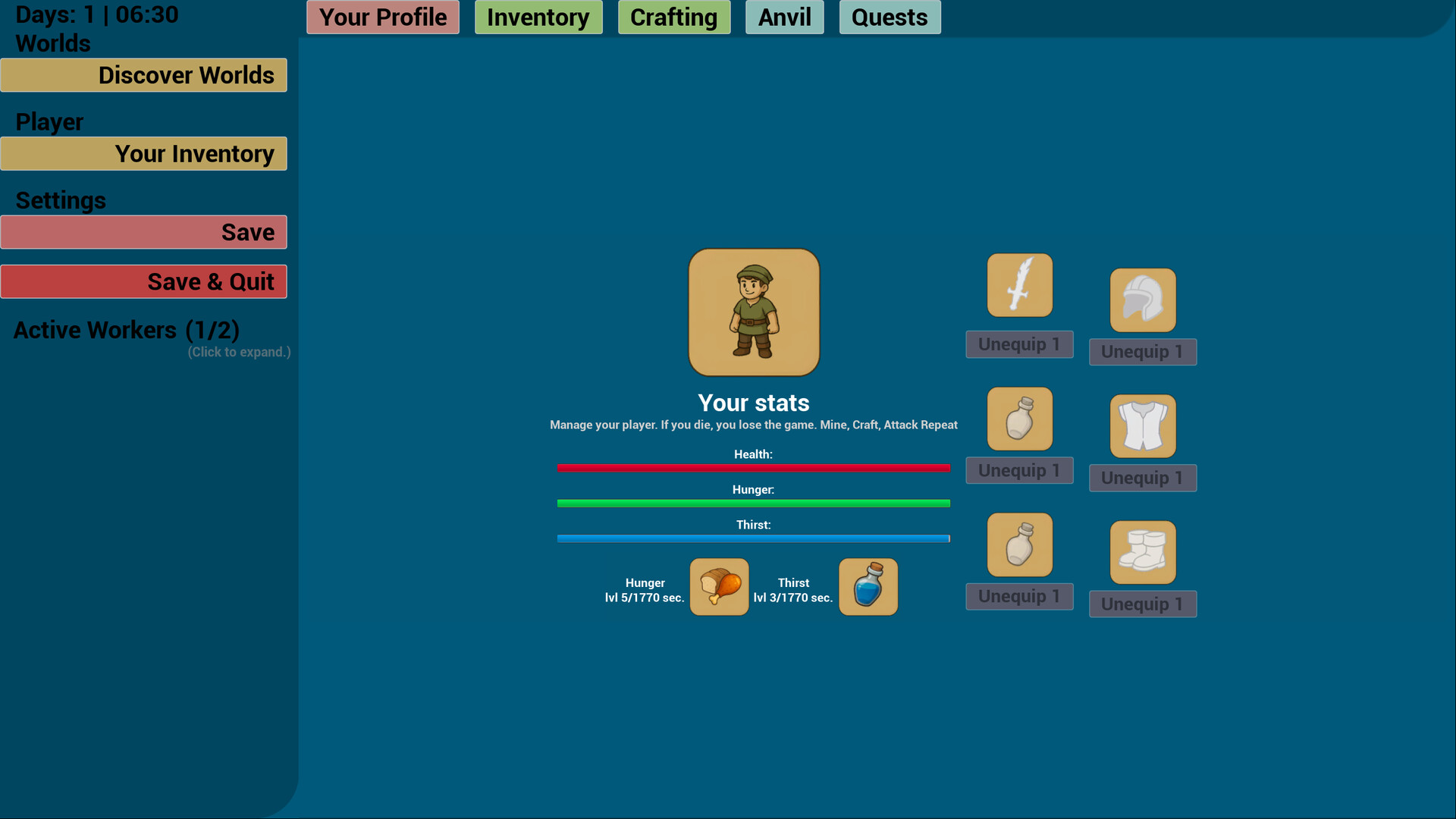Click the sword weapon equipment slot

click(1019, 285)
